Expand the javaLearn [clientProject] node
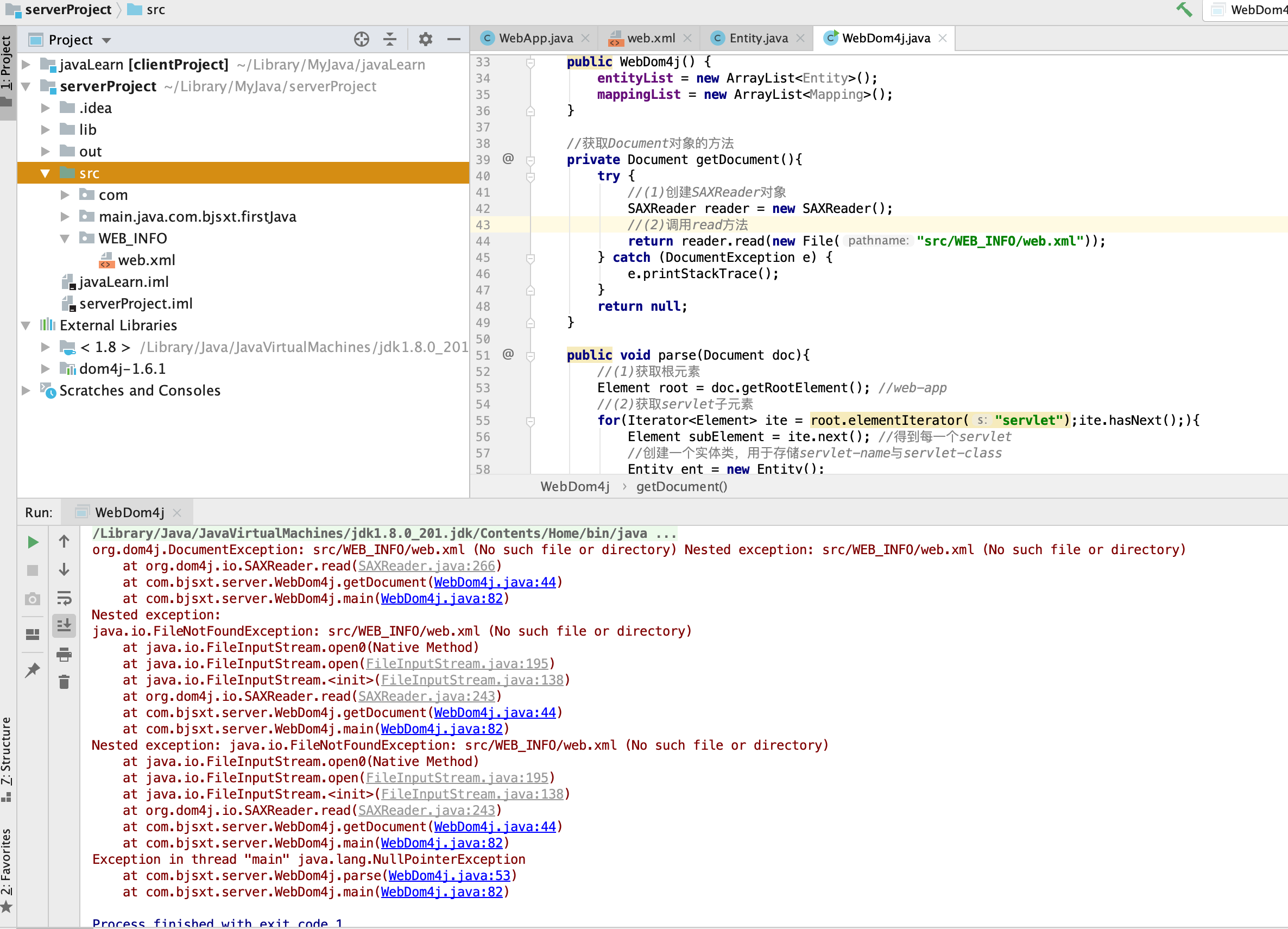Screen dimensions: 1288x929 (x=26, y=64)
